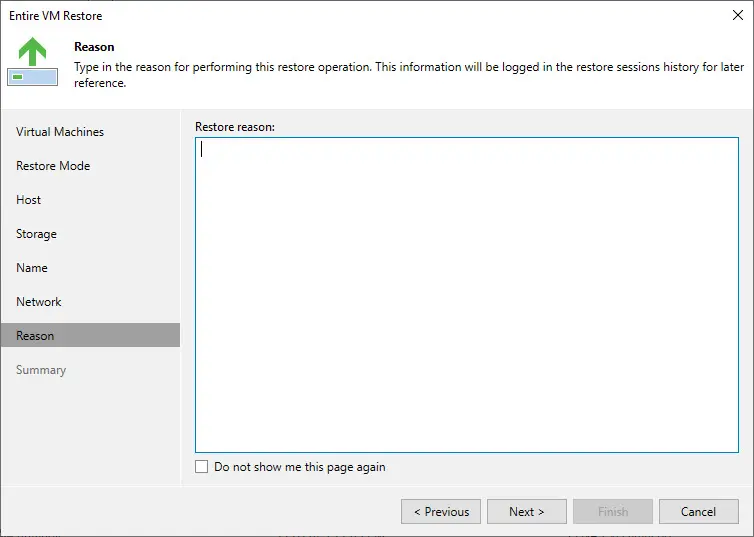
Task: Jump to the Name step
Action: (32, 268)
